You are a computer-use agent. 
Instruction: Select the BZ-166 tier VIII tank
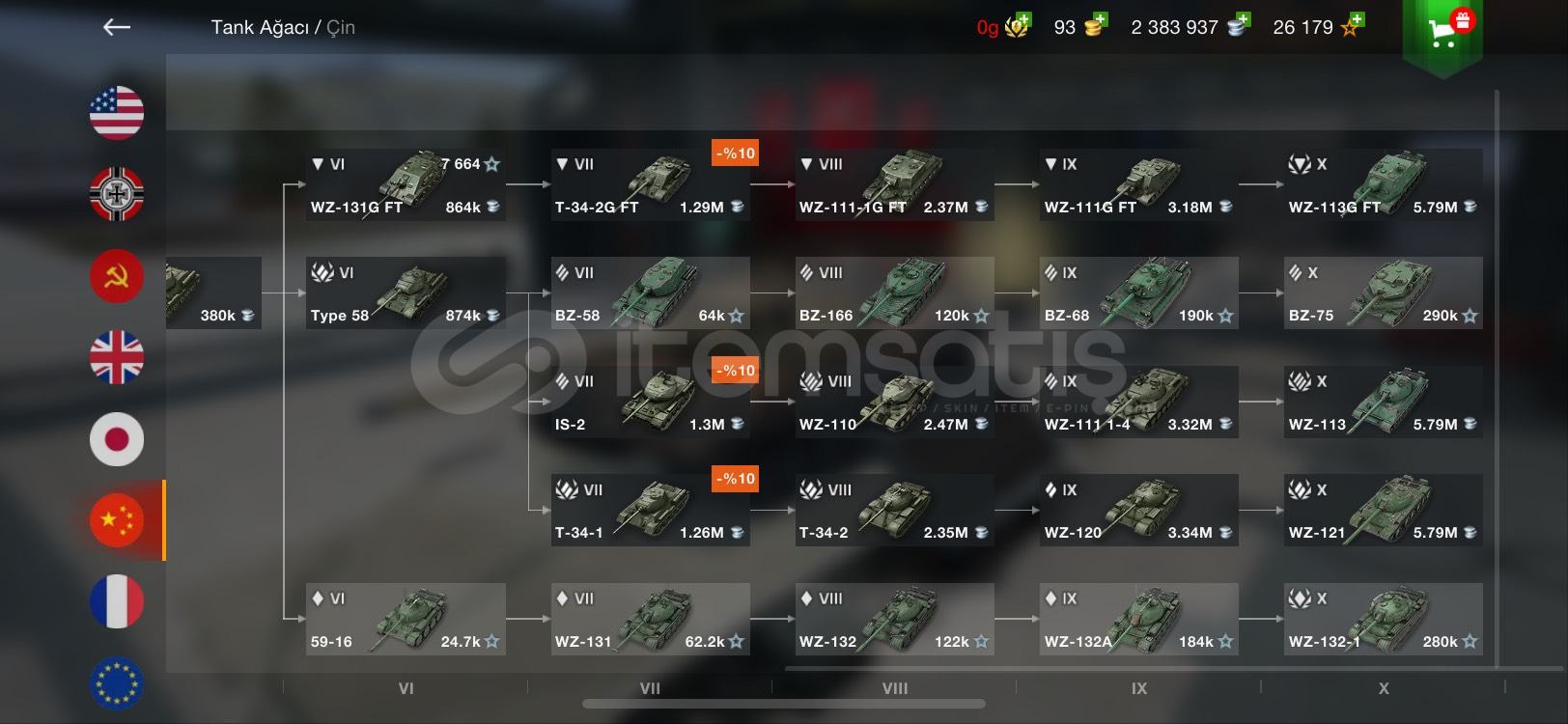coord(894,293)
